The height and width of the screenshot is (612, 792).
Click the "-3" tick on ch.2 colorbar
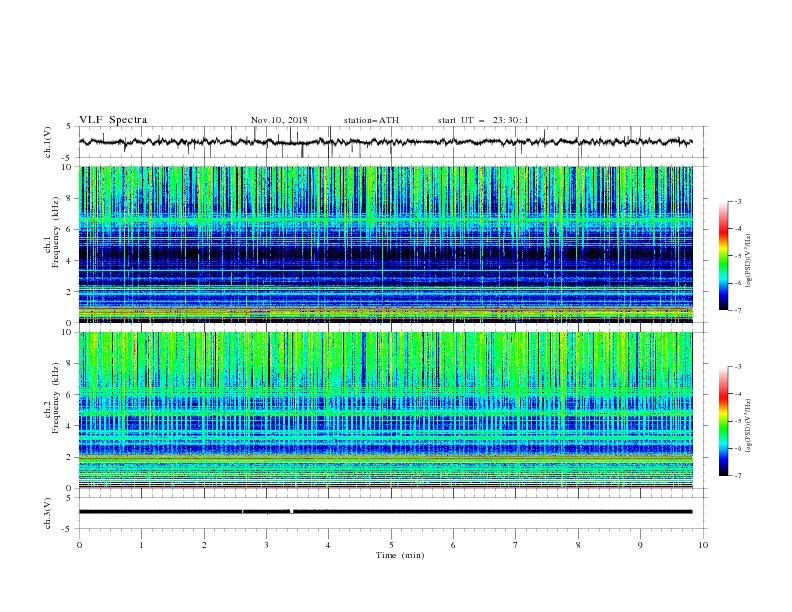point(737,367)
